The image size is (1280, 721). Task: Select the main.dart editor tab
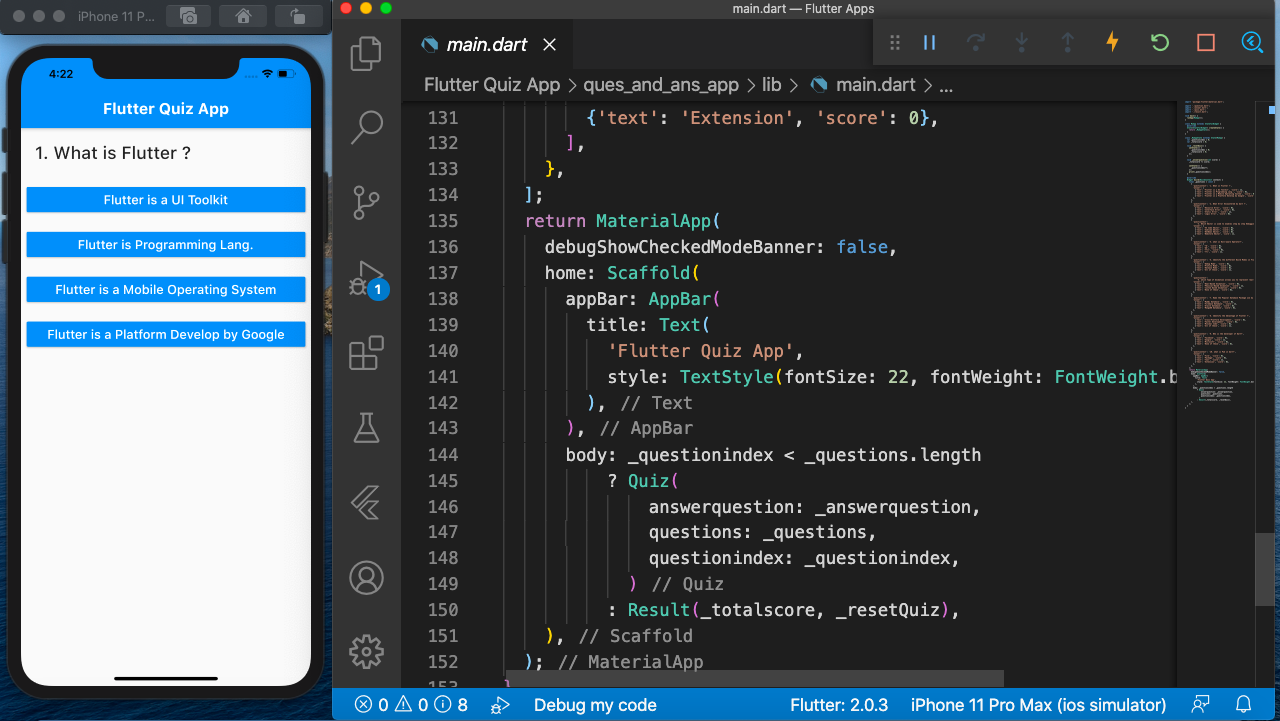[489, 44]
